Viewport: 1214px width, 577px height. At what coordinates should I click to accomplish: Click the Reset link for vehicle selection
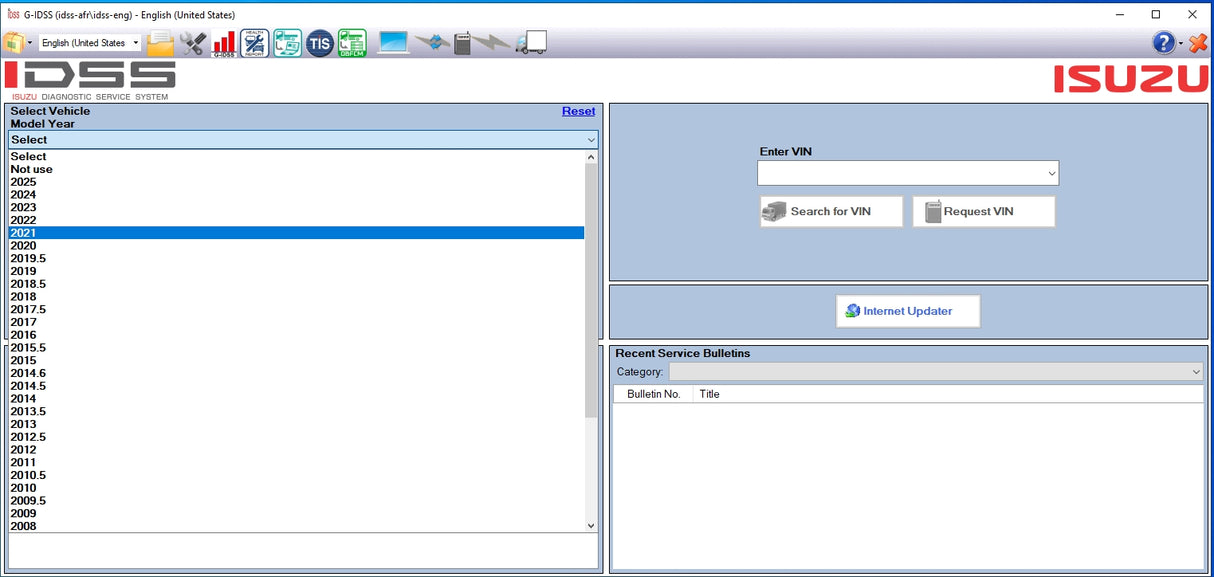578,111
